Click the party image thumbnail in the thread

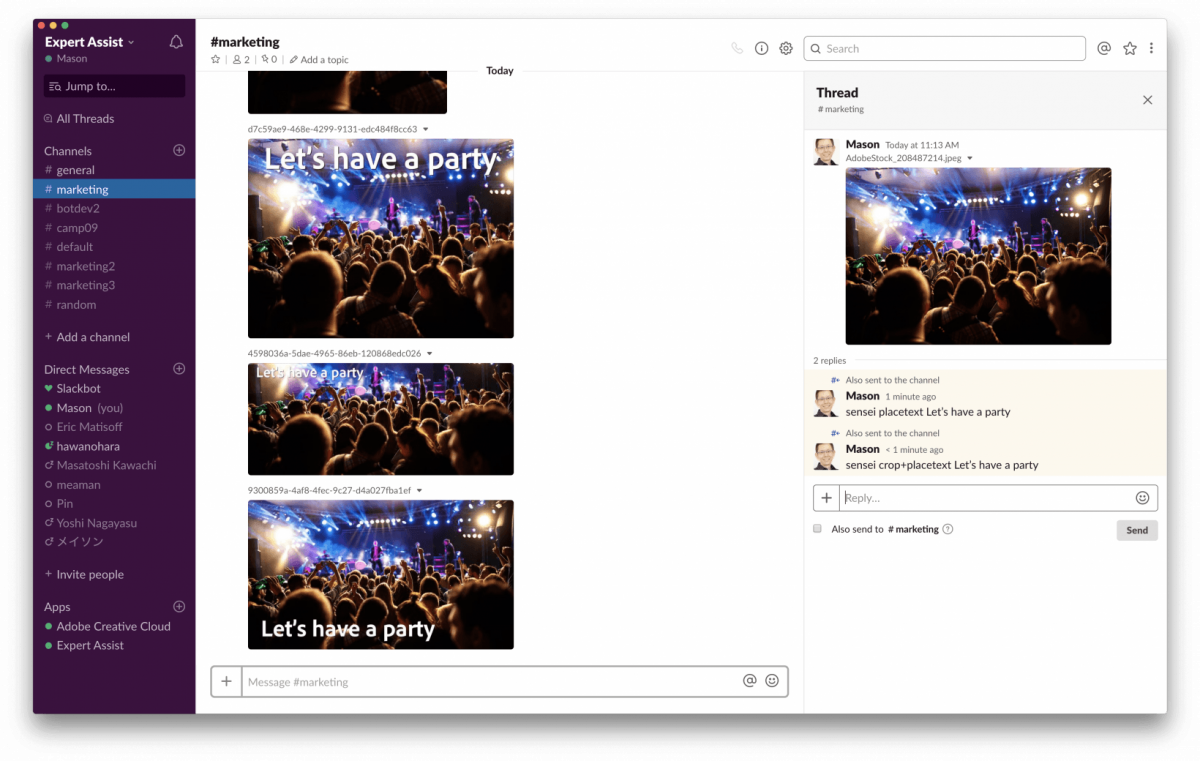click(x=978, y=255)
